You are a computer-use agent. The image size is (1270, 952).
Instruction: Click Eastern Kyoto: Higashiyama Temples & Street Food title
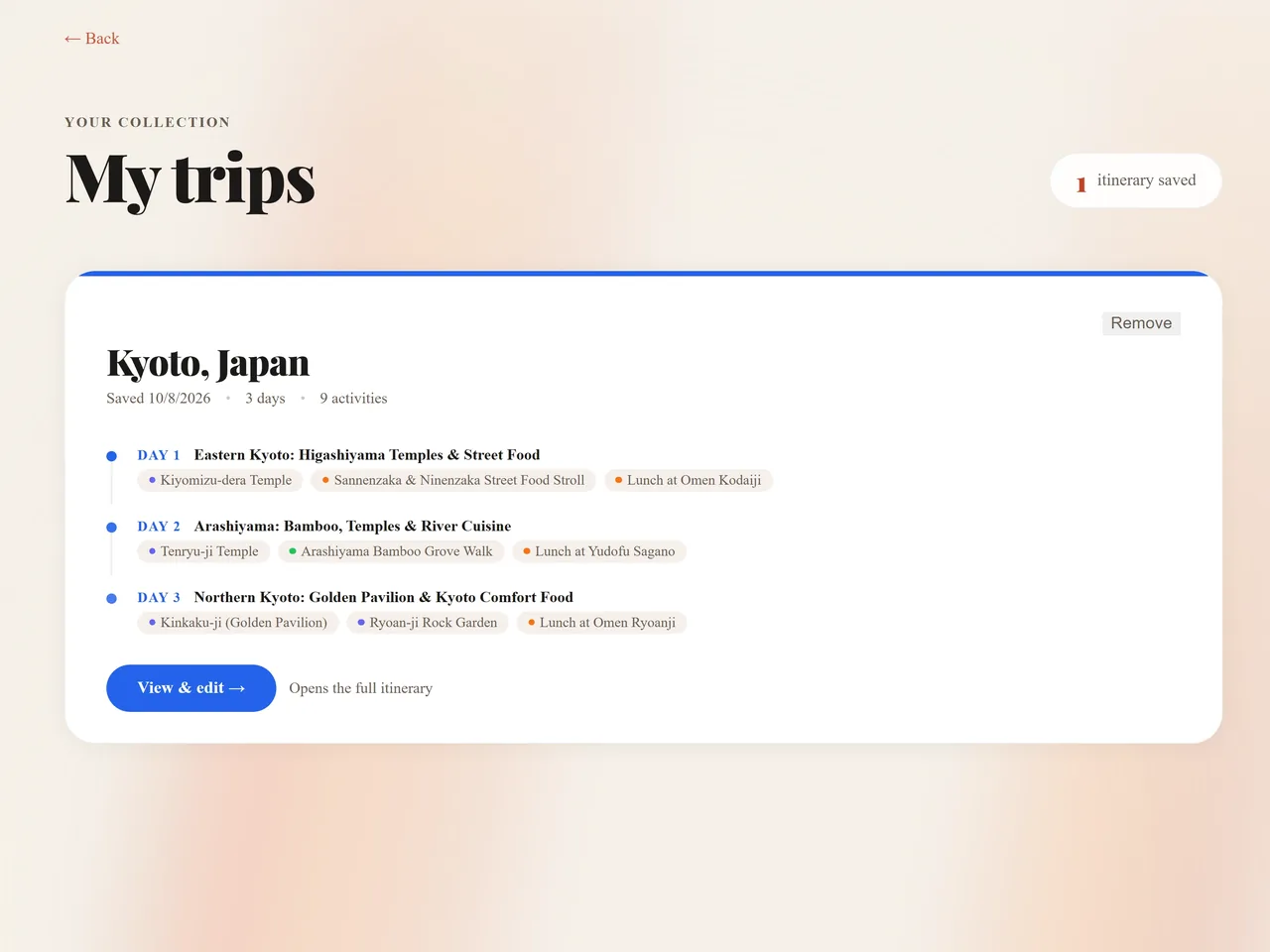(x=367, y=455)
